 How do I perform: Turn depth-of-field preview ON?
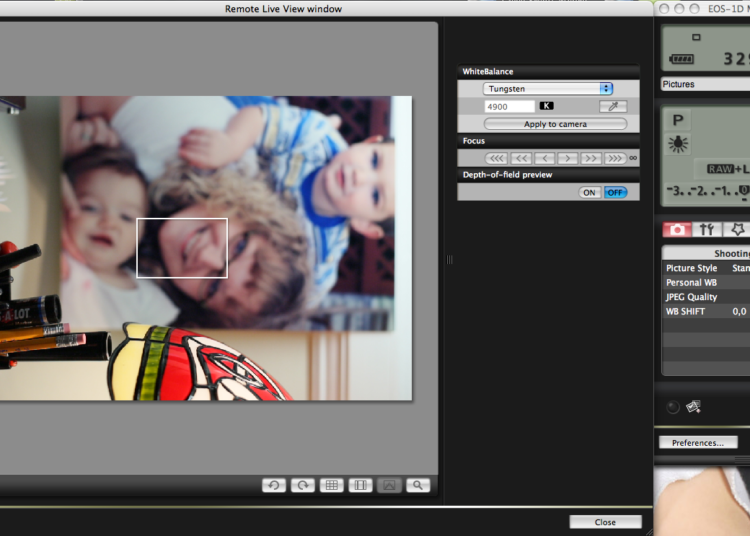[589, 193]
